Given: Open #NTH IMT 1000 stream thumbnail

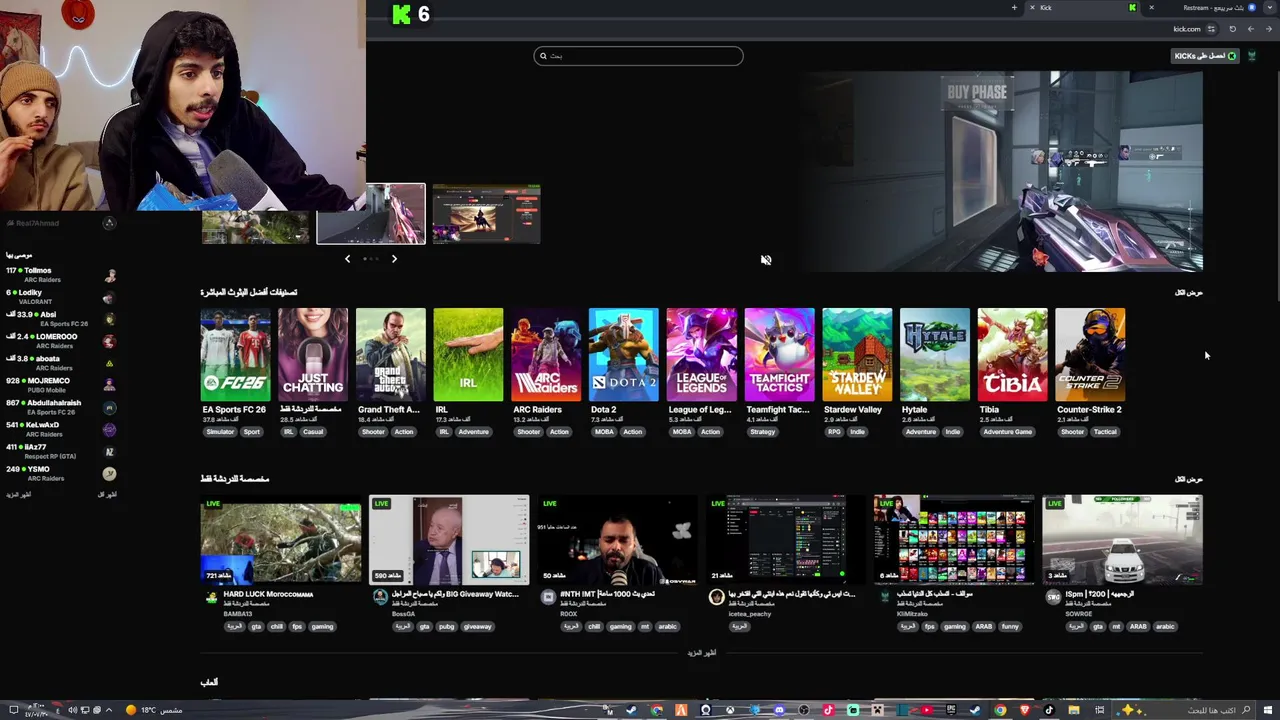Looking at the screenshot, I should click(x=618, y=539).
